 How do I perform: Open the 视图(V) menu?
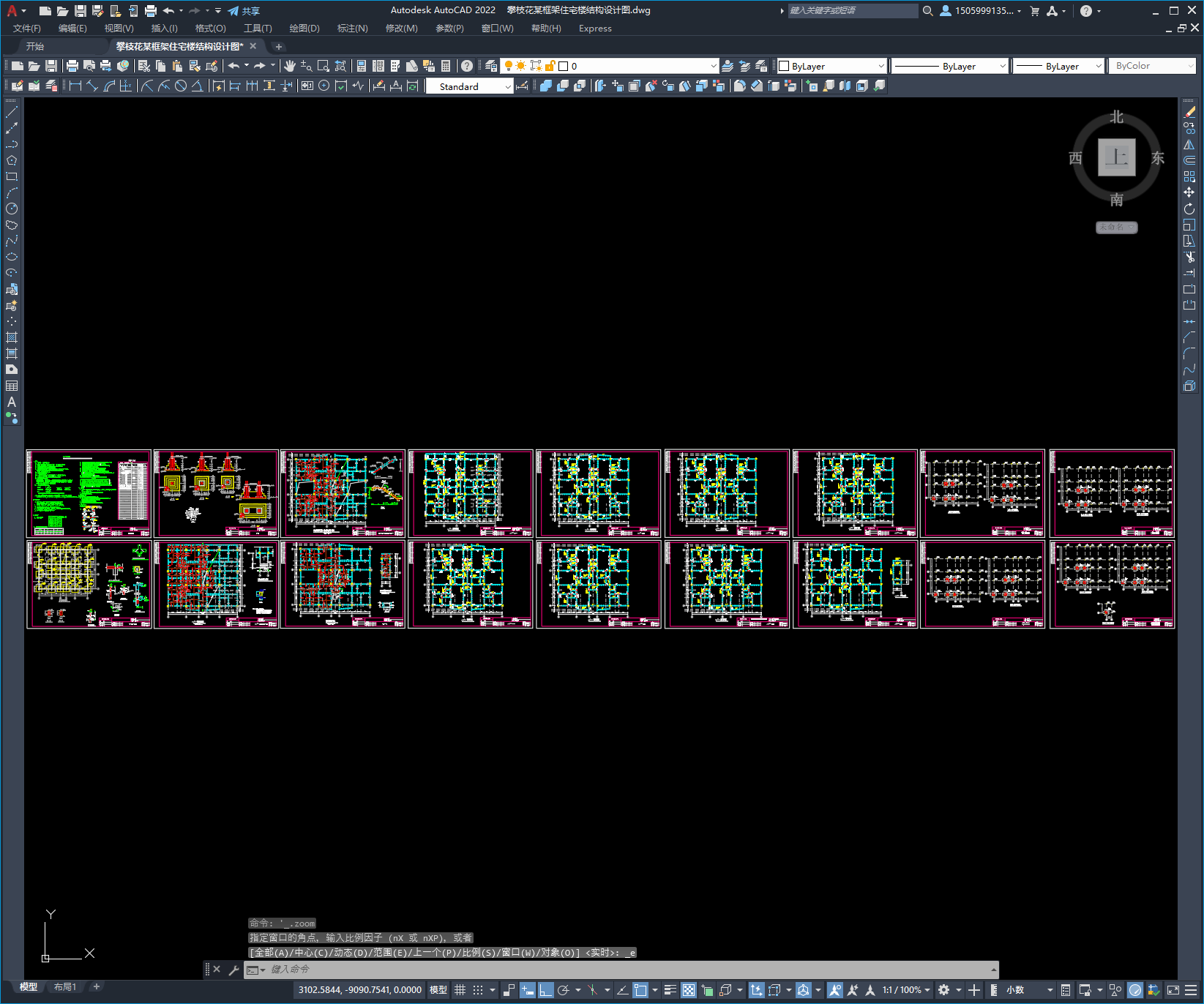tap(119, 29)
